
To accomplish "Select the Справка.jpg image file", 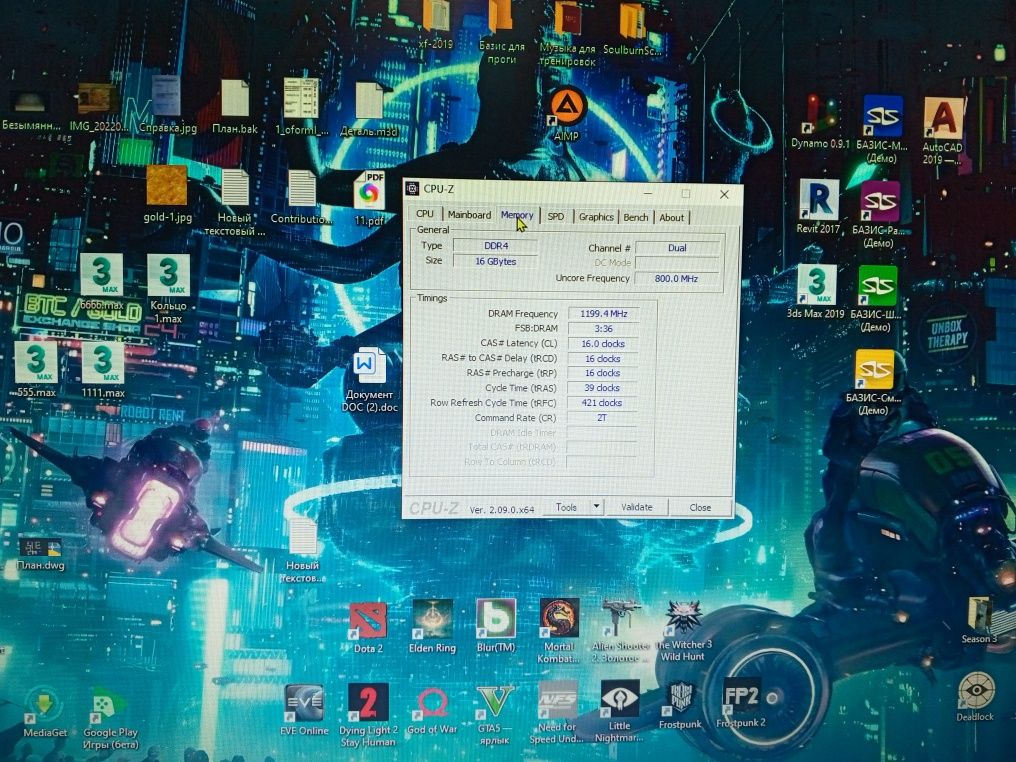I will click(x=167, y=104).
